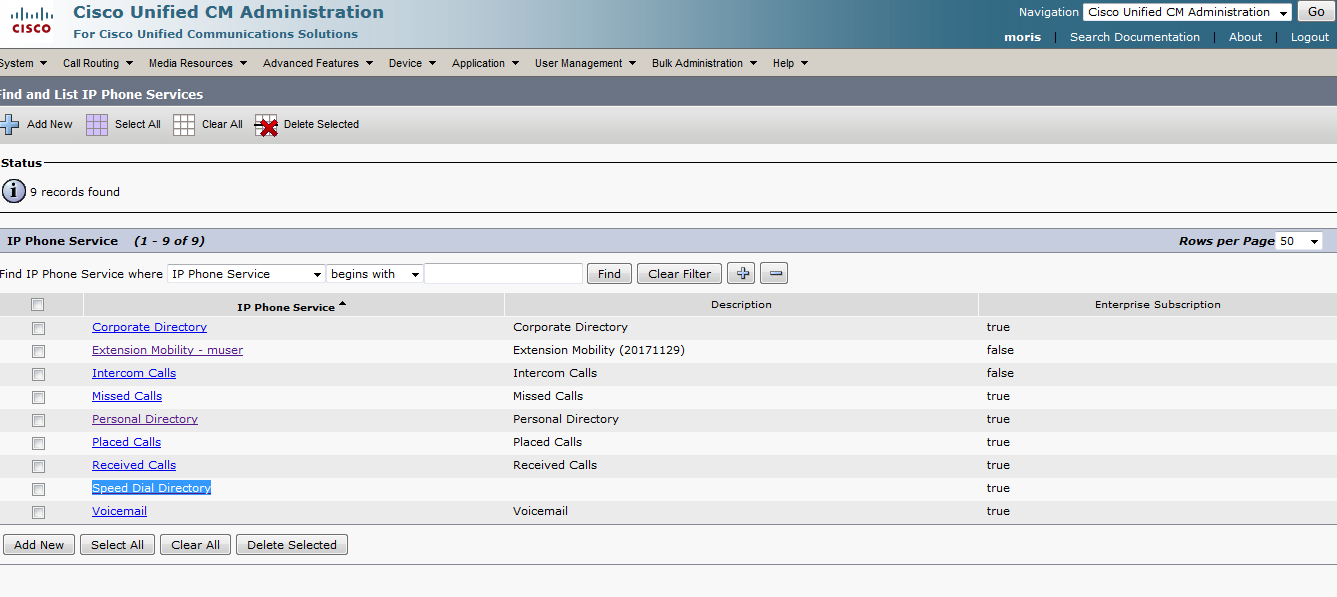The image size is (1337, 597).
Task: Click the Logout link
Action: coord(1310,37)
